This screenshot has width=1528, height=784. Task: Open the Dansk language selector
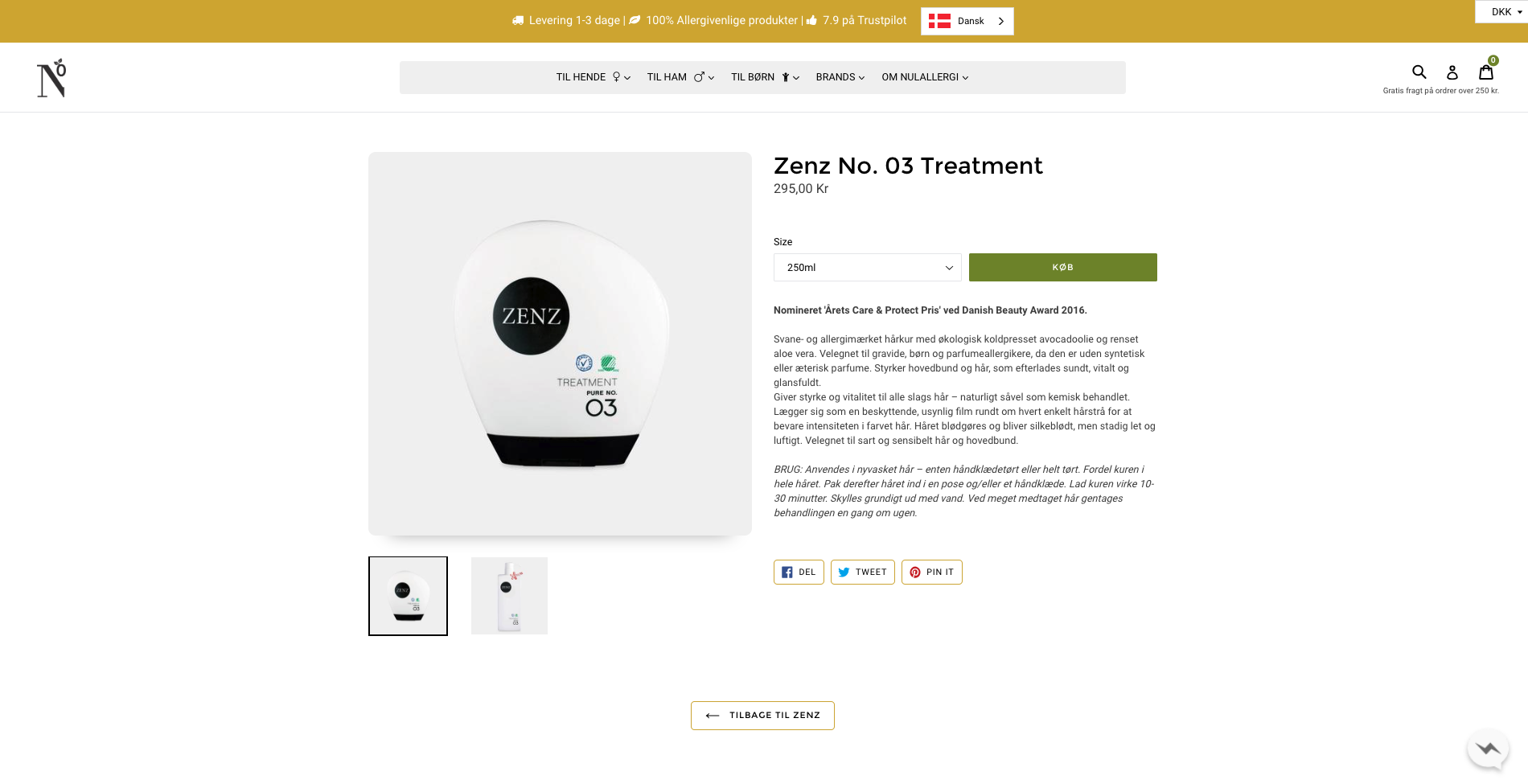(x=967, y=22)
